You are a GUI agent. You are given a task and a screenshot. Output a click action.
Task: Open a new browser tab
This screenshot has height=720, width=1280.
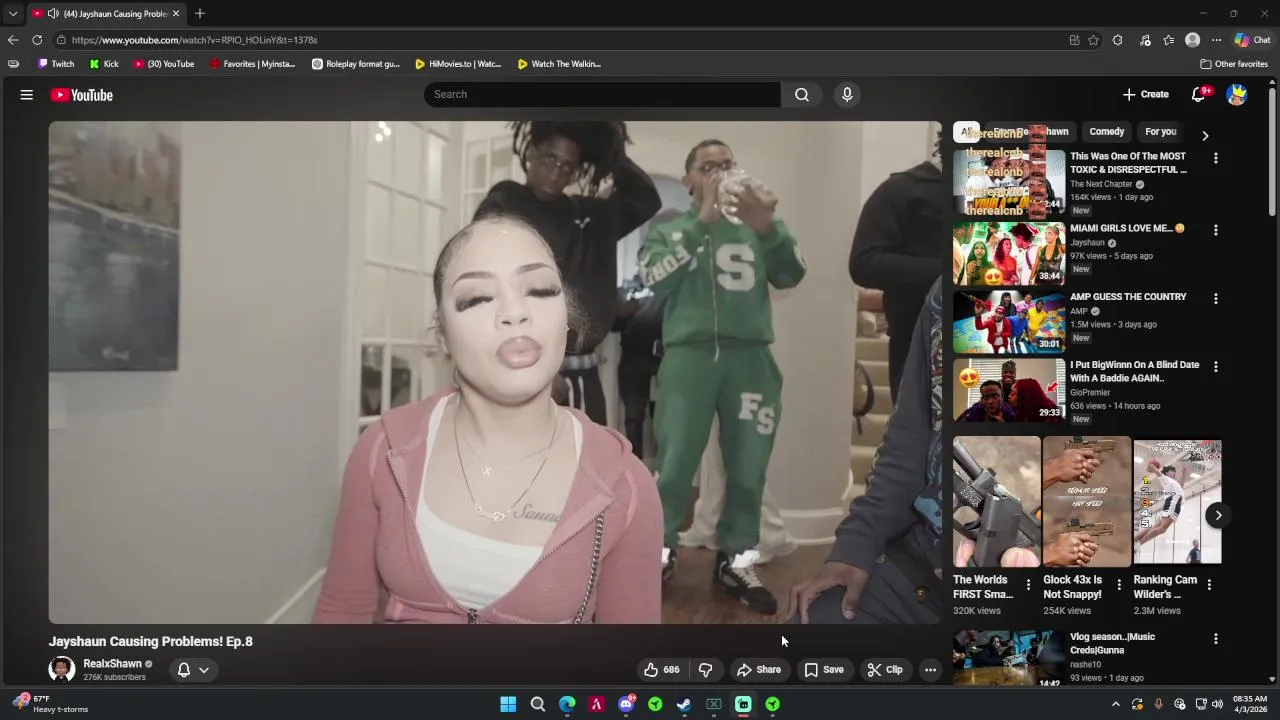200,14
